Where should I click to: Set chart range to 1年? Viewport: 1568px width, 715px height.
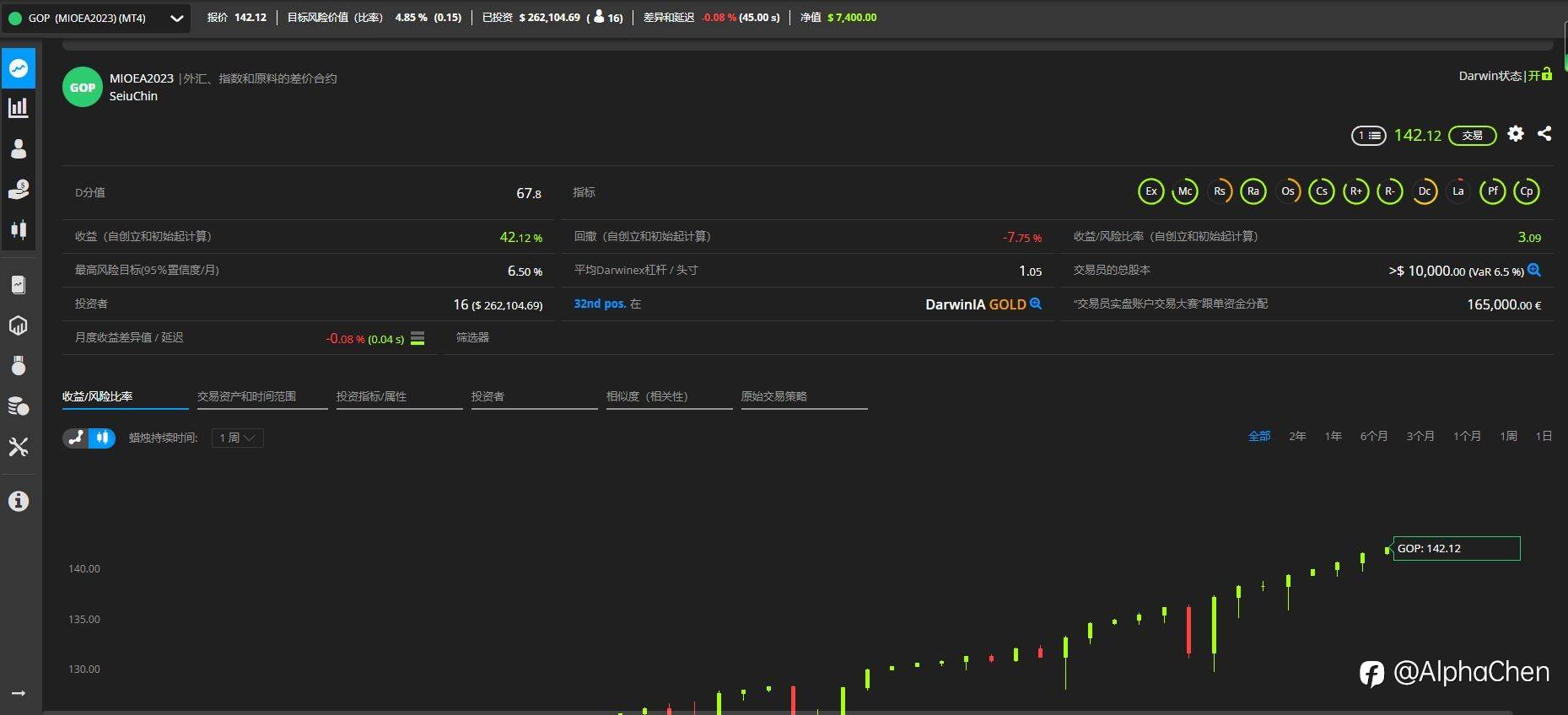pos(1333,436)
